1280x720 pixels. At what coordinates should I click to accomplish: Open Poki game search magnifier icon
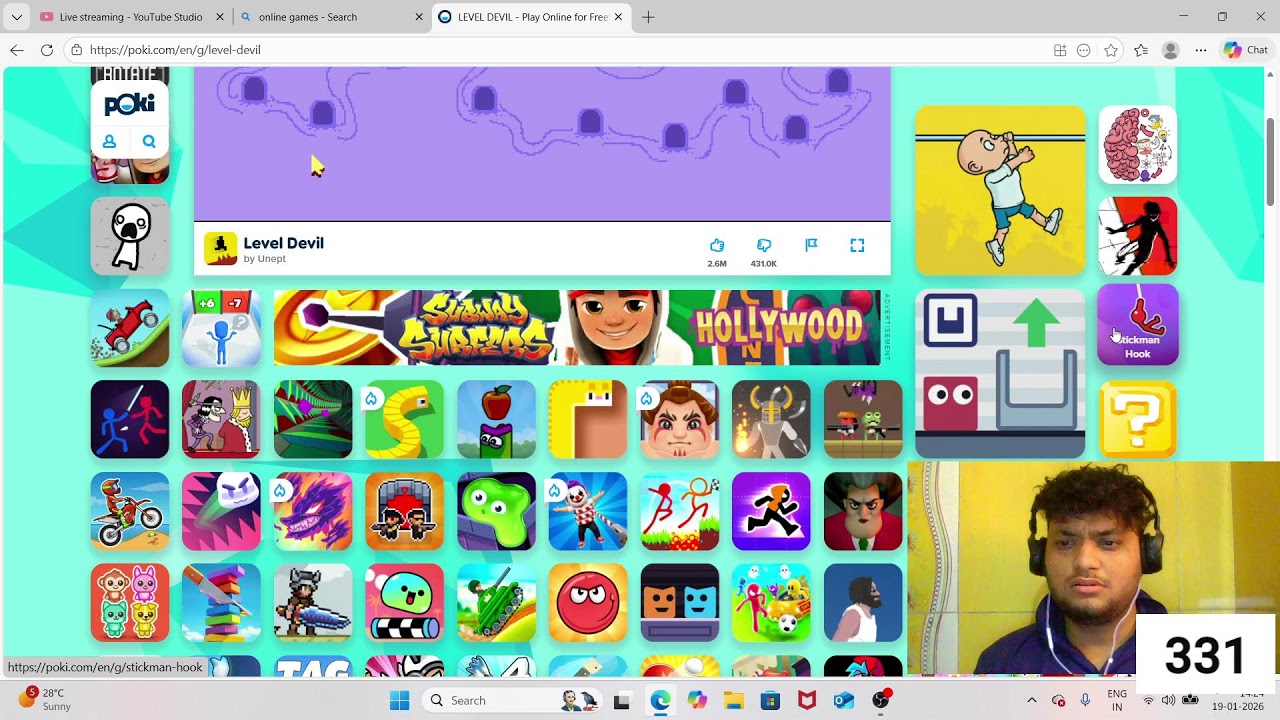pos(149,142)
